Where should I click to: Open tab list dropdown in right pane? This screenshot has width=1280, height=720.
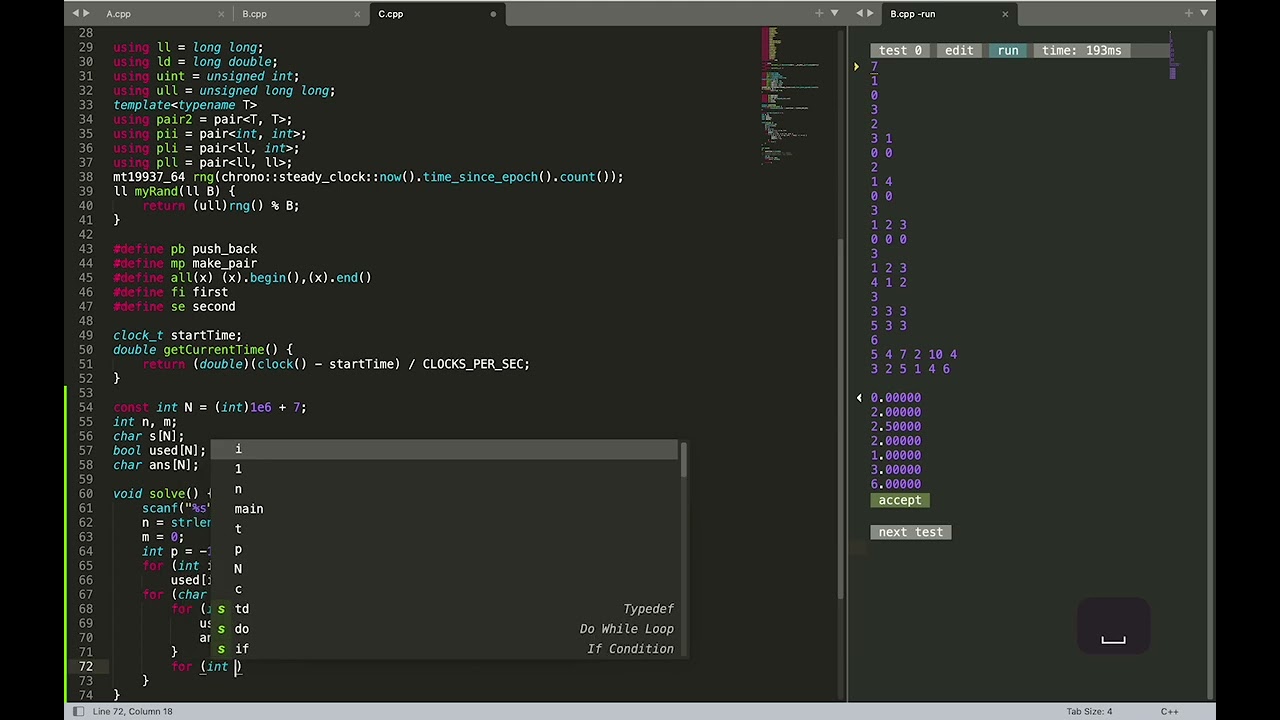click(x=1204, y=14)
